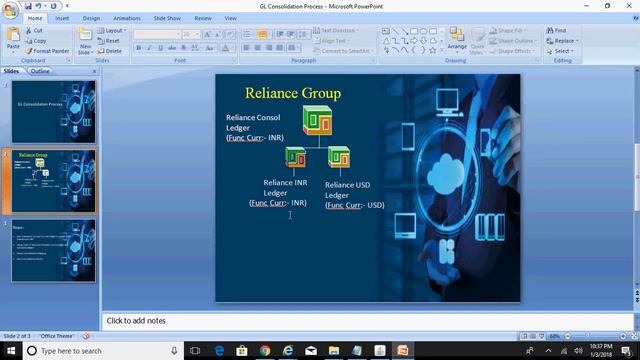Toggle Underline formatting

pos(160,48)
